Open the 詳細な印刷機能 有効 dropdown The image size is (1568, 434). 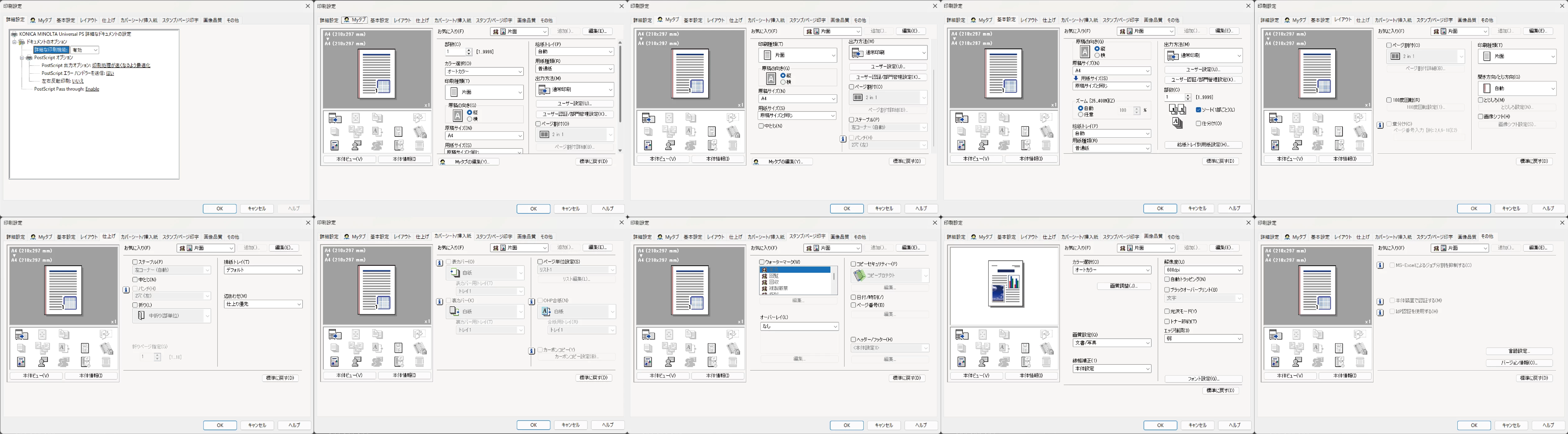coord(85,50)
